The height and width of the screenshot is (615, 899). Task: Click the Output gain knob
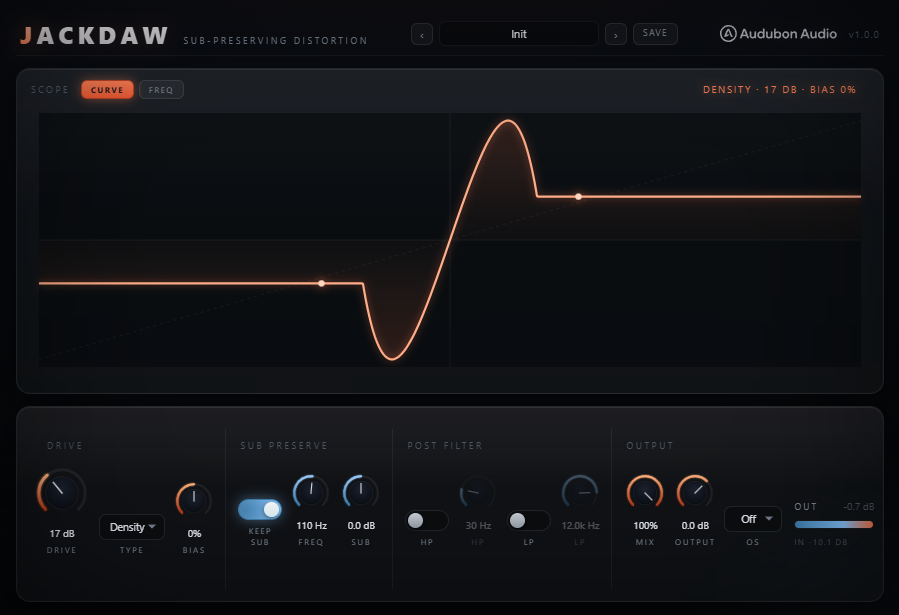pos(695,492)
